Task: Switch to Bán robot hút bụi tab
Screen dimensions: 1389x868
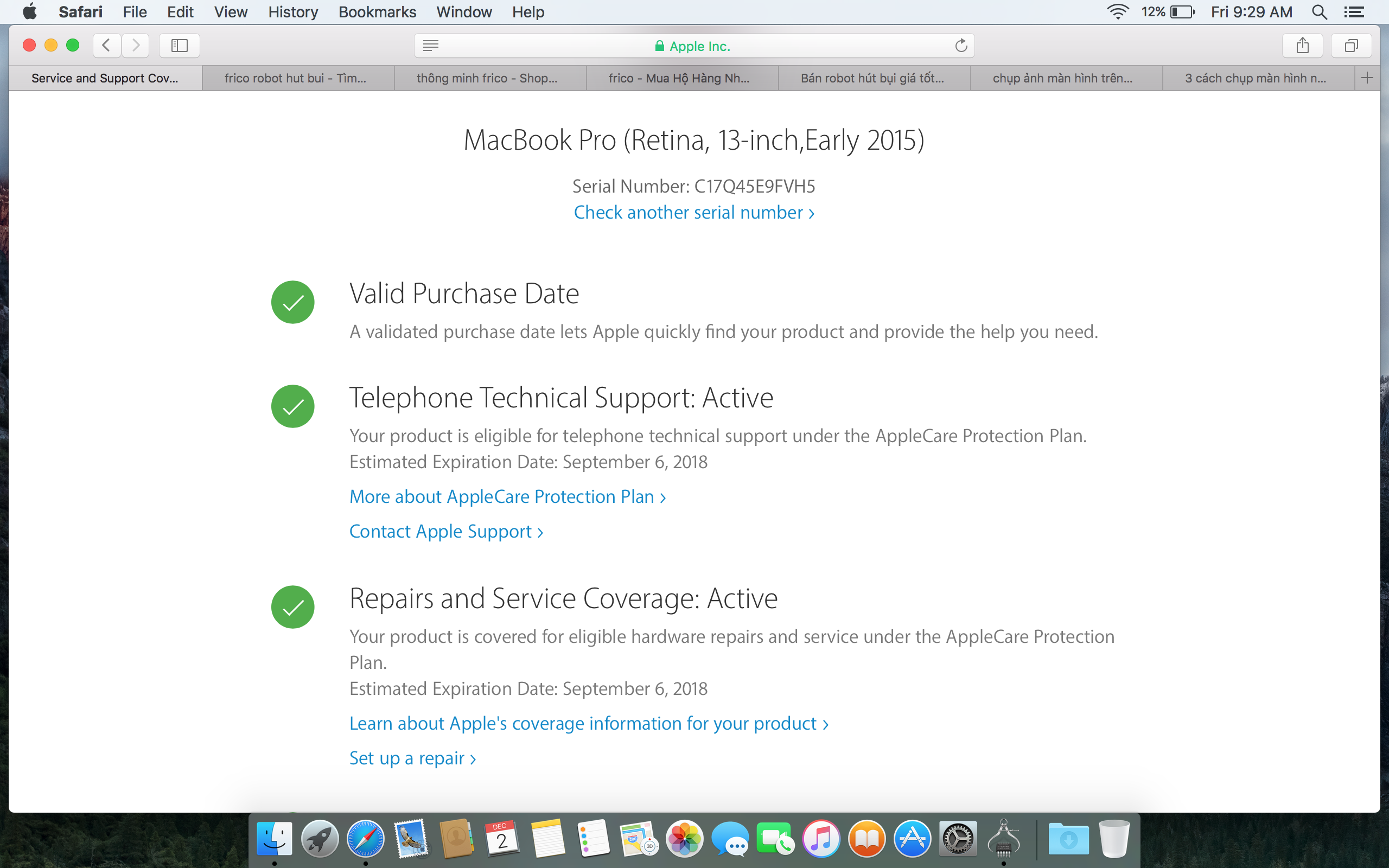Action: [x=874, y=78]
